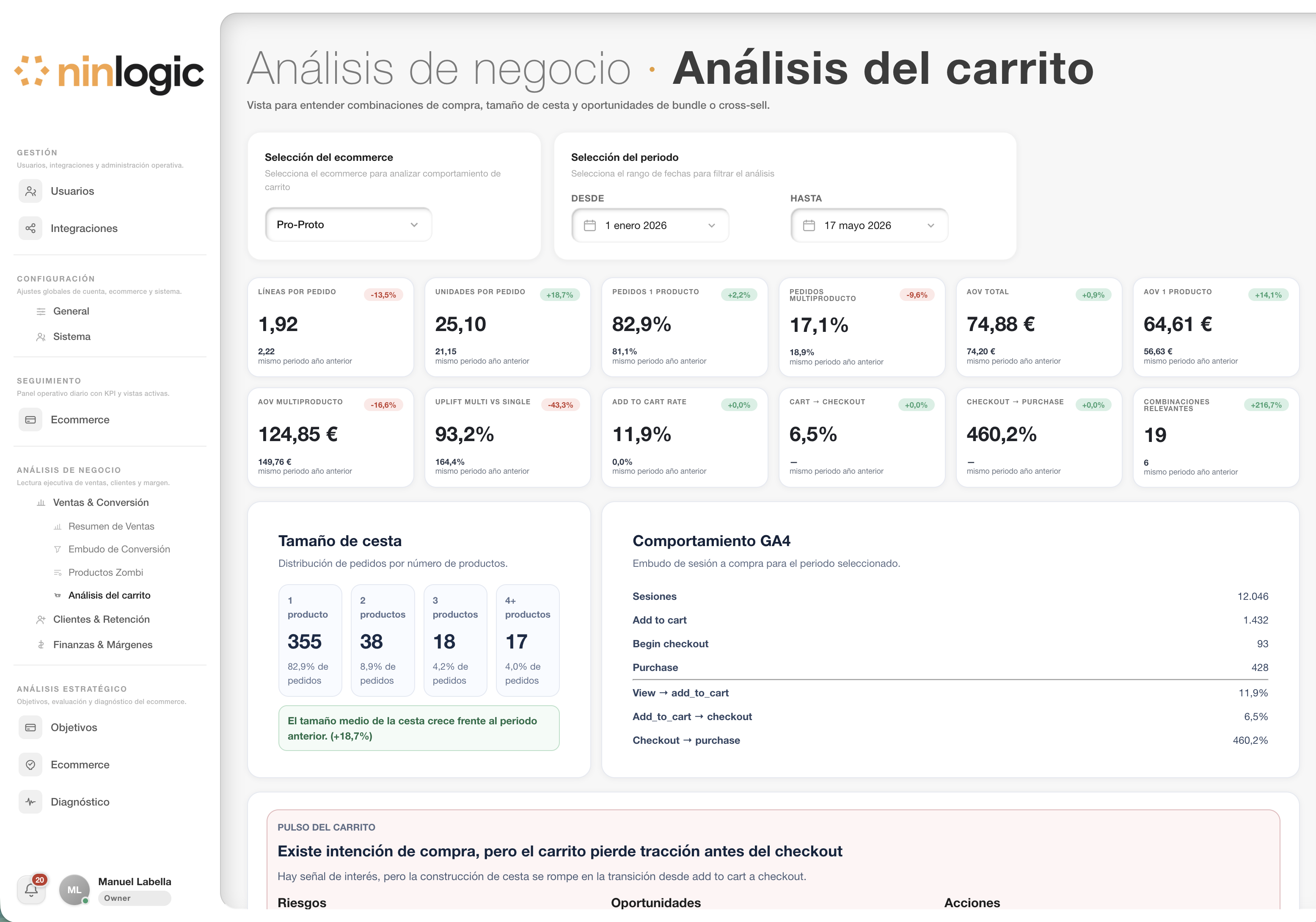Click the Clientes & Retención people icon
This screenshot has height=922, width=1316.
(41, 619)
